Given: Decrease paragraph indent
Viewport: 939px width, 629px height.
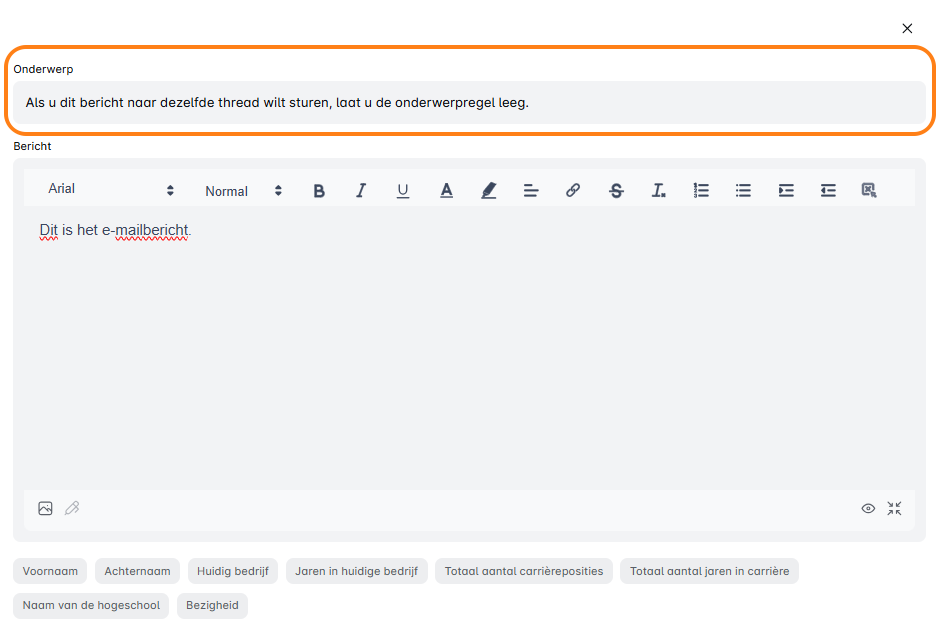Looking at the screenshot, I should coord(828,190).
